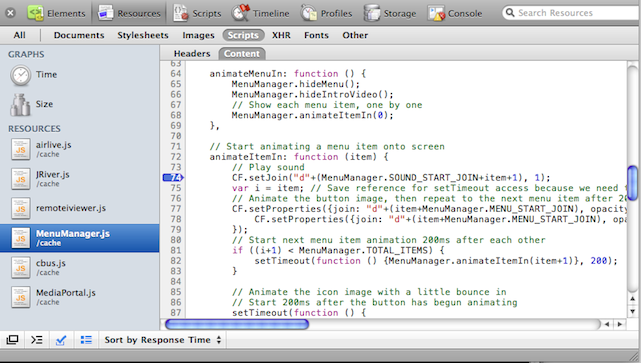Click the scroll down arrow
The width and height of the screenshot is (641, 363).
click(632, 311)
